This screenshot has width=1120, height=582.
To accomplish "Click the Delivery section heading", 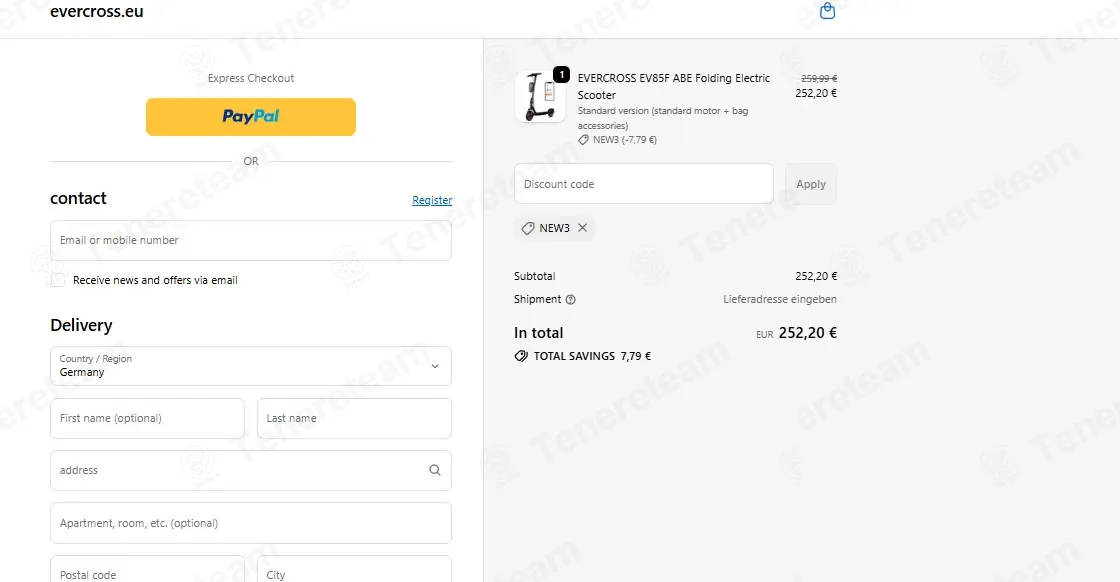I will [x=81, y=326].
